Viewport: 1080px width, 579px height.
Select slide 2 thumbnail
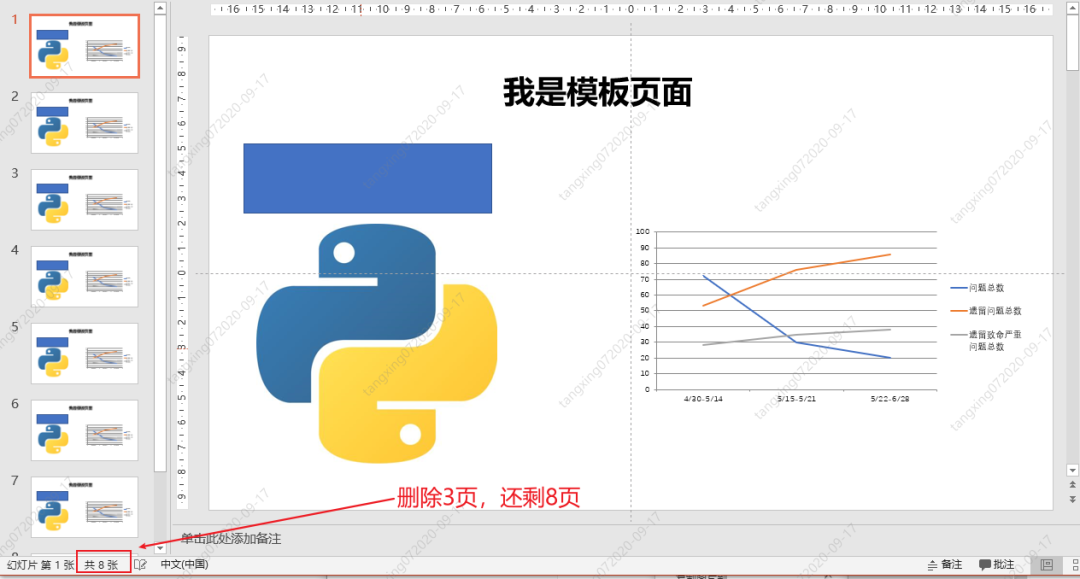click(x=85, y=123)
